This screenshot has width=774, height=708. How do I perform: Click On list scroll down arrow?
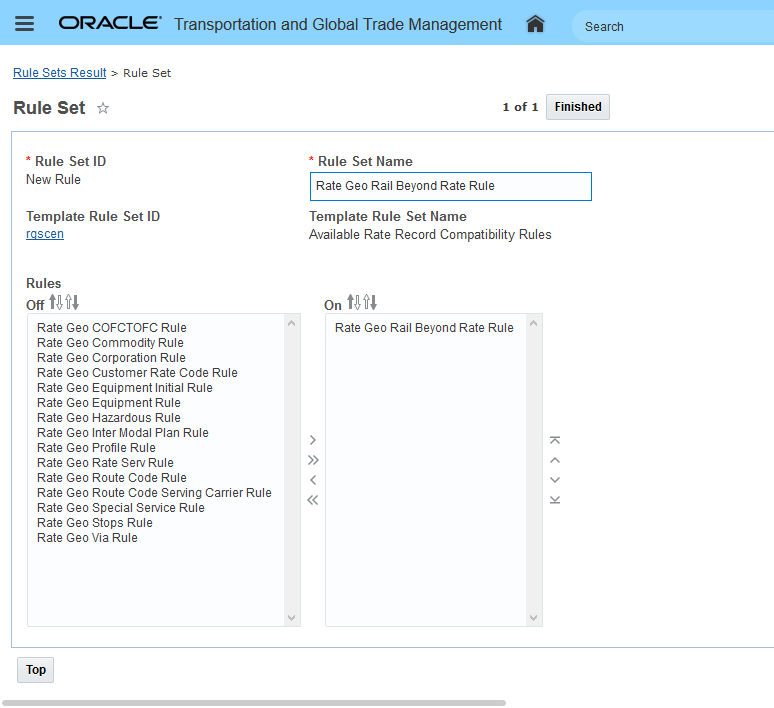[x=533, y=618]
